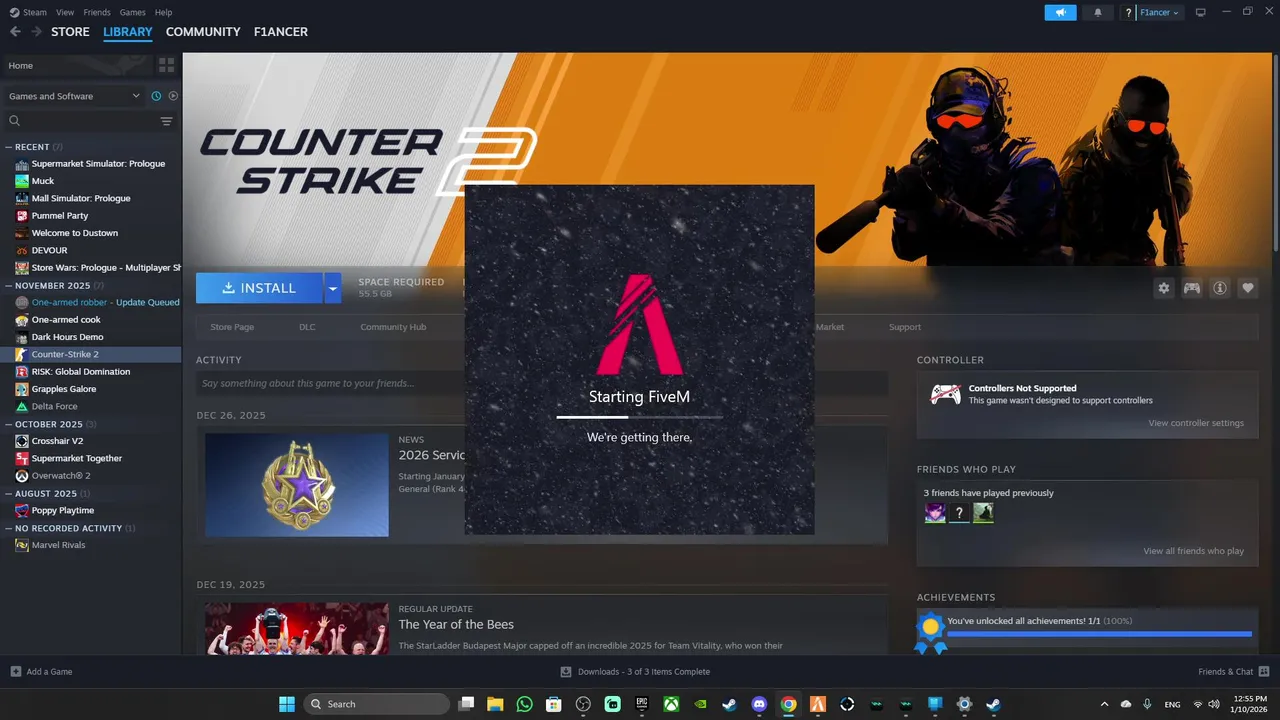The width and height of the screenshot is (1280, 720).
Task: Click the achievements progress bar
Action: click(x=1099, y=633)
